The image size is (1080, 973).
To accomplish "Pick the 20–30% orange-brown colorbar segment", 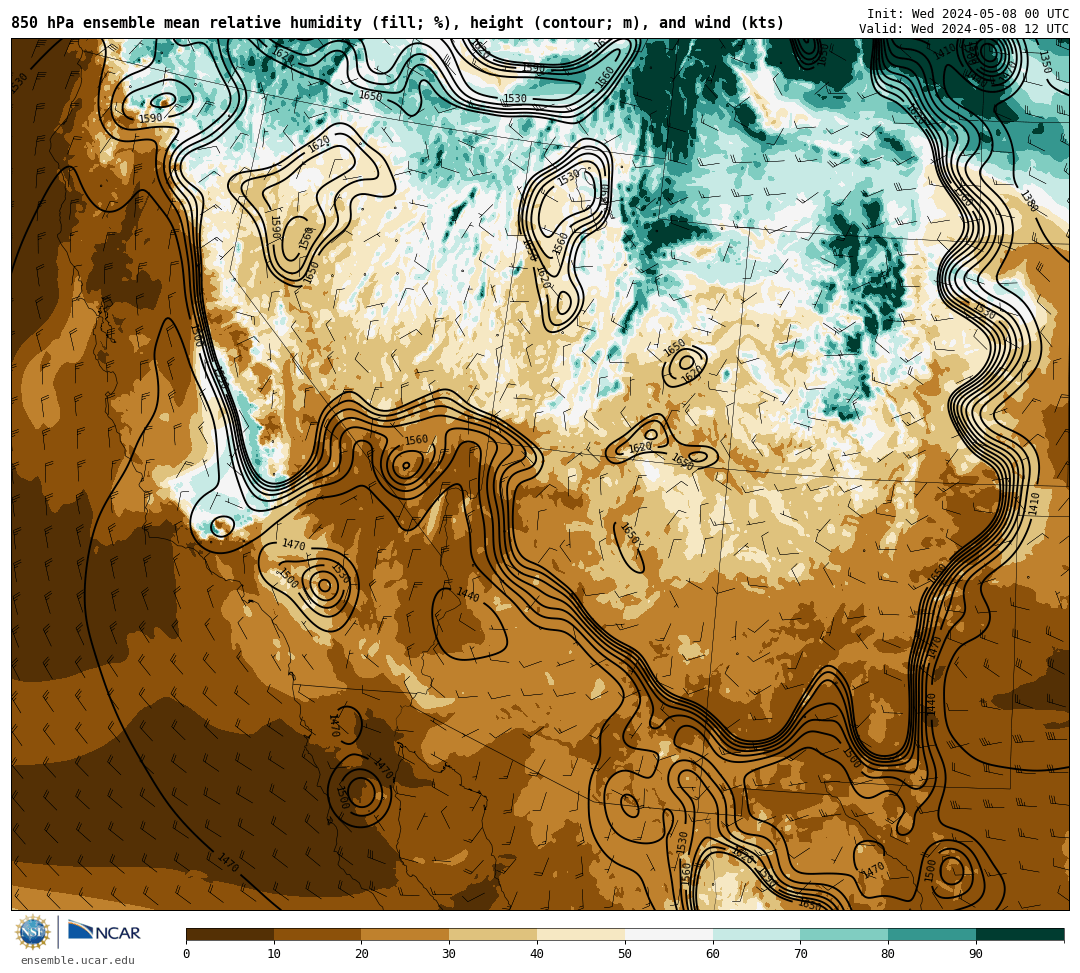I will tap(406, 934).
